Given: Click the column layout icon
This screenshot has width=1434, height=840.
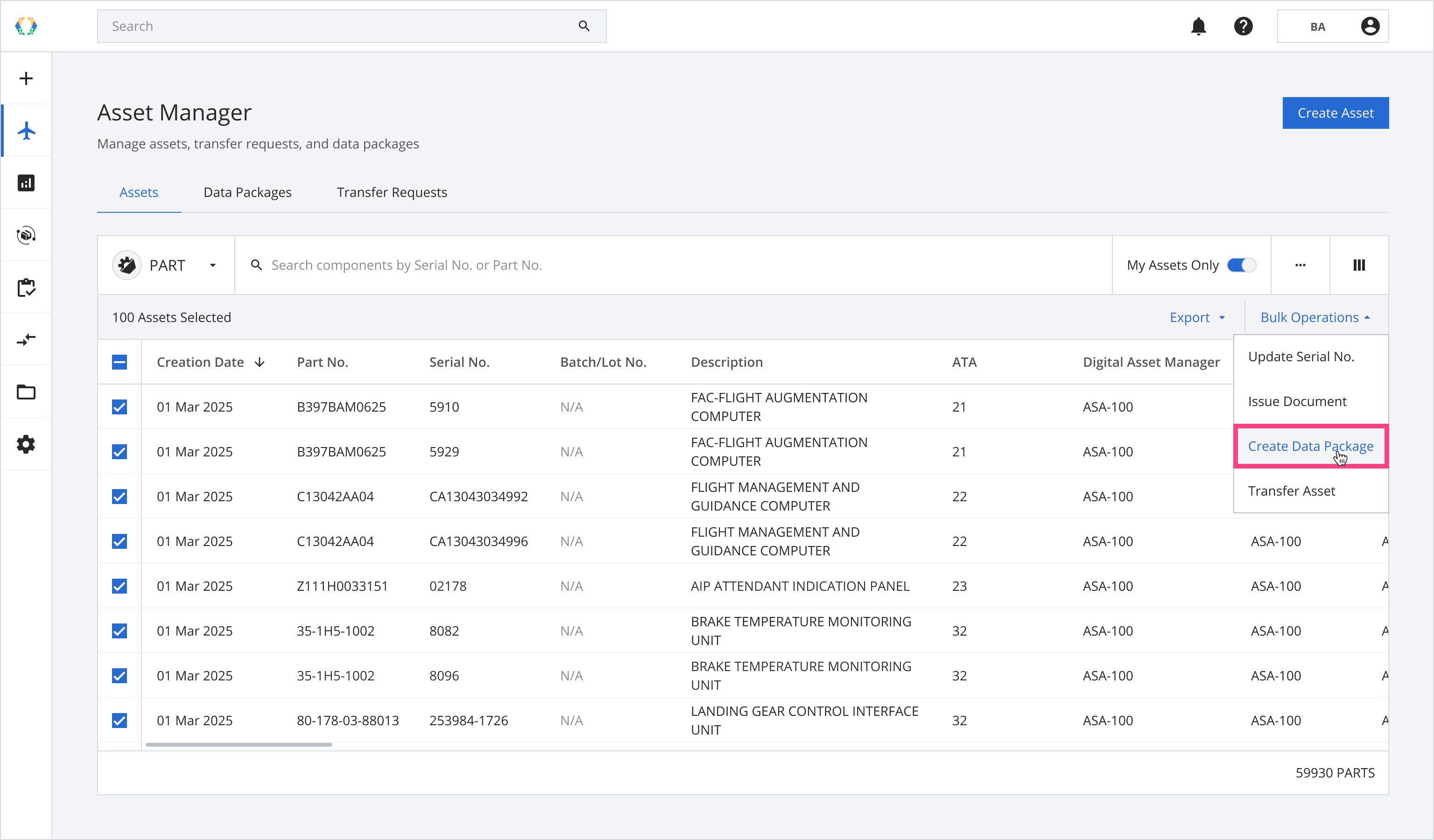Looking at the screenshot, I should 1359,265.
